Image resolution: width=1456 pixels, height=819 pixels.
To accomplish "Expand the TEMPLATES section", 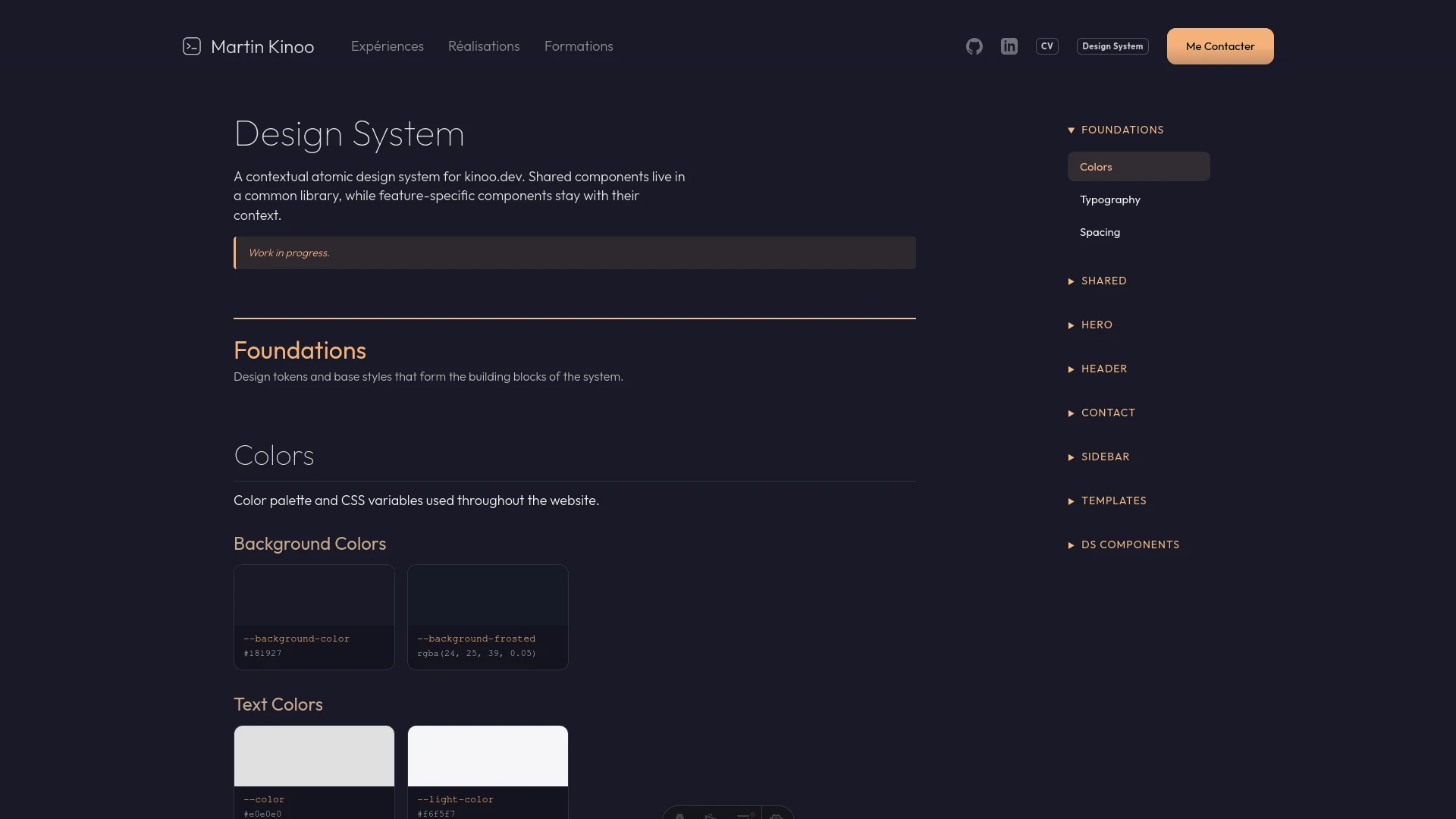I will (x=1112, y=500).
